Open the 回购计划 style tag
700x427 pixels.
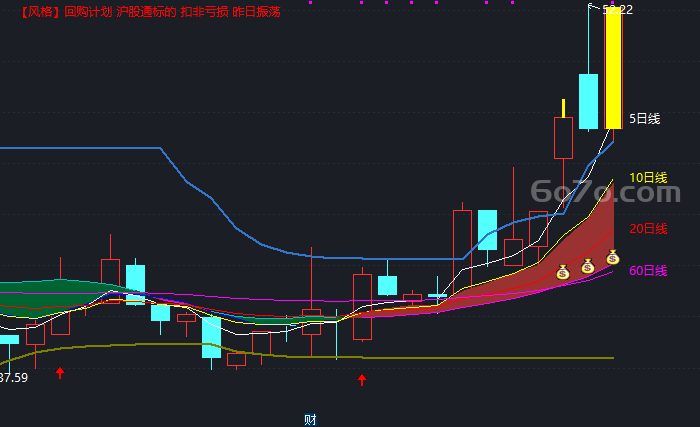[x=88, y=12]
